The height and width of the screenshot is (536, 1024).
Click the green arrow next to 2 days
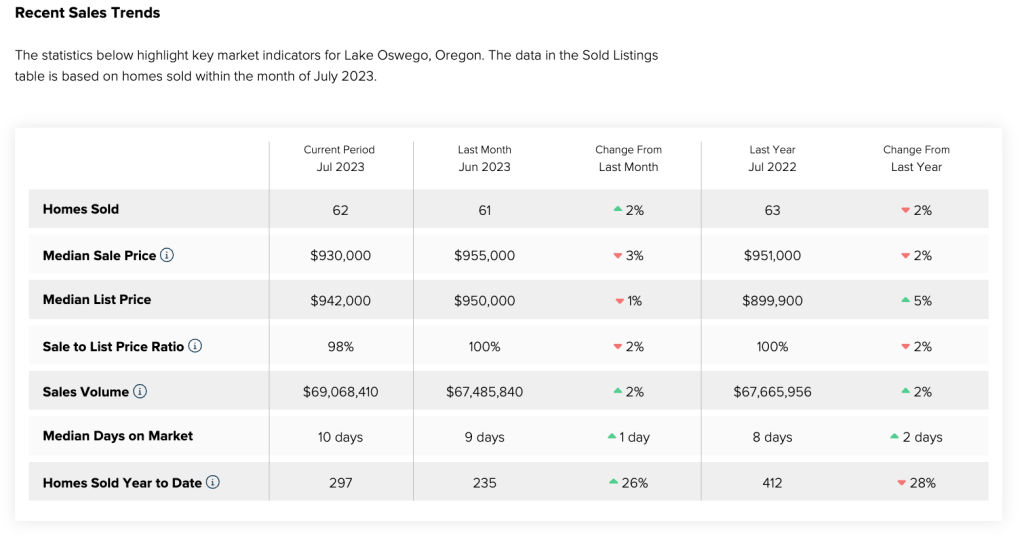(x=895, y=437)
